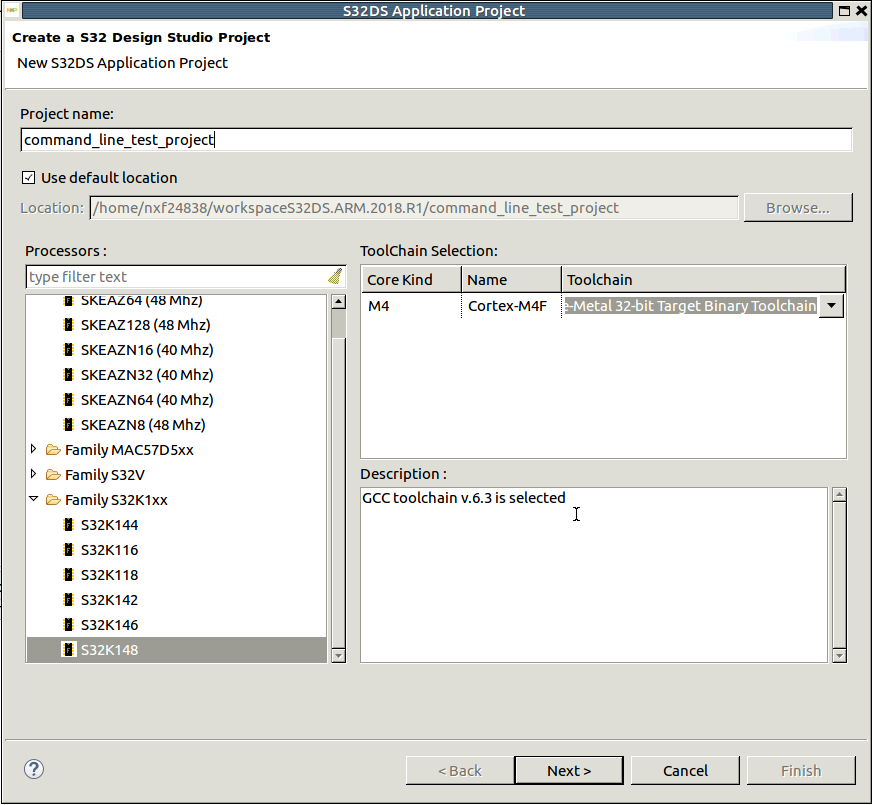Collapse the Family S32K1xx tree node

pos(33,499)
